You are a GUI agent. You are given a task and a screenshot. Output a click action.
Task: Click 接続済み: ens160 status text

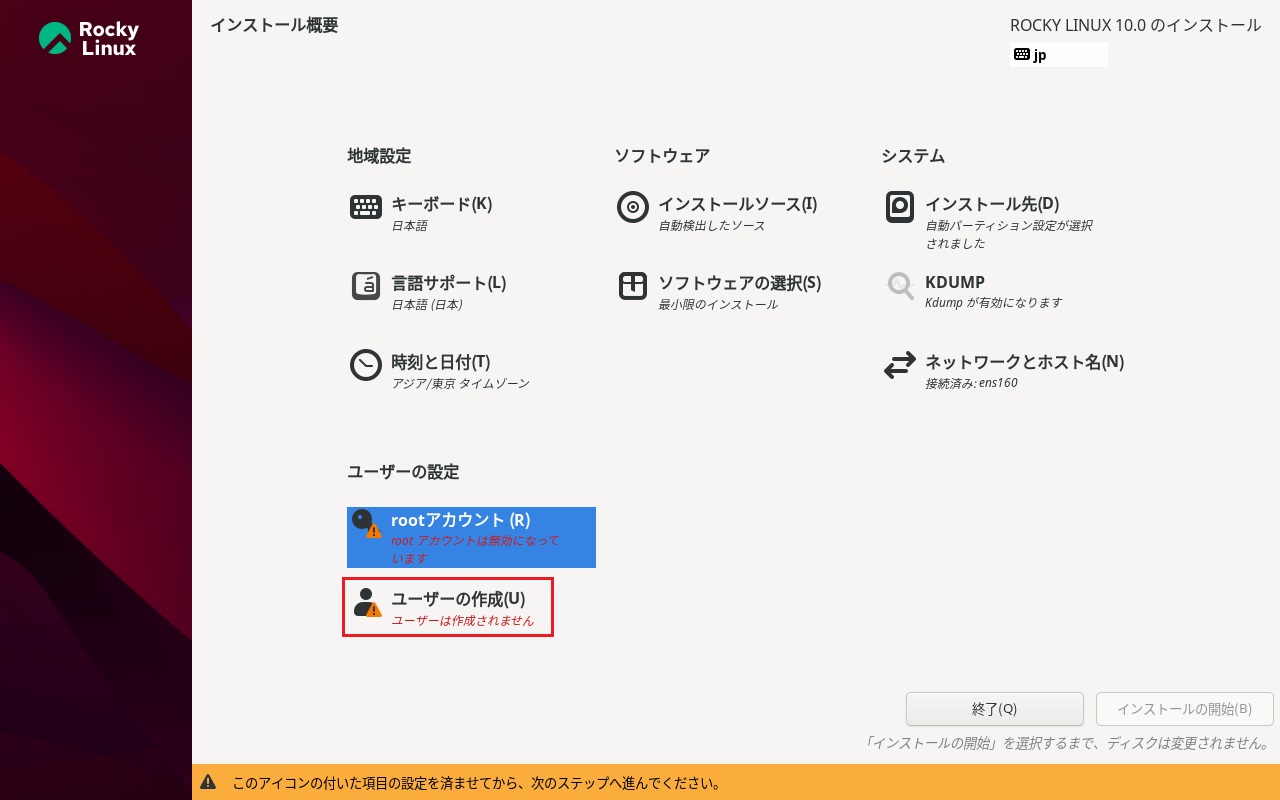click(971, 383)
